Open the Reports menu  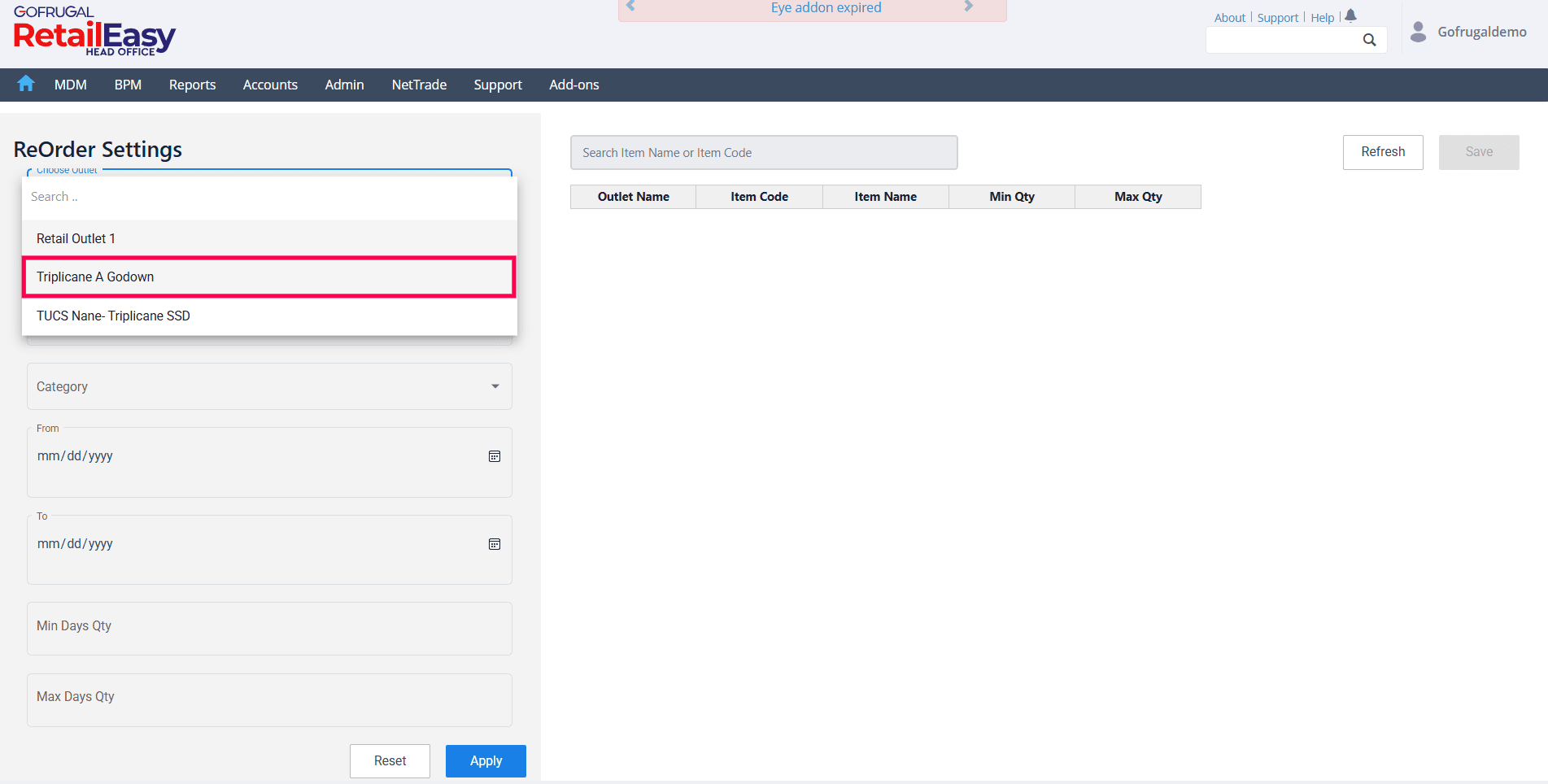pos(192,85)
